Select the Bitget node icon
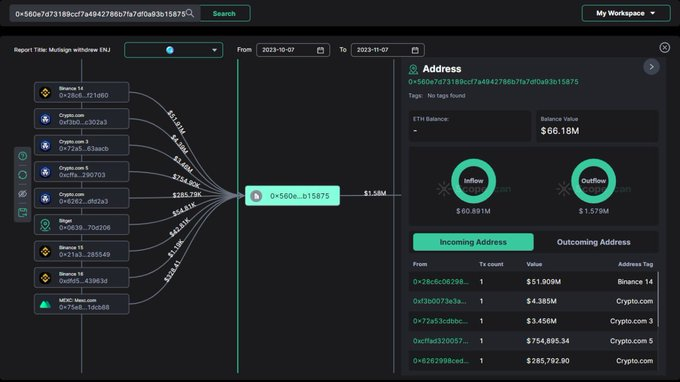Viewport: 680px width, 382px height. coord(45,225)
